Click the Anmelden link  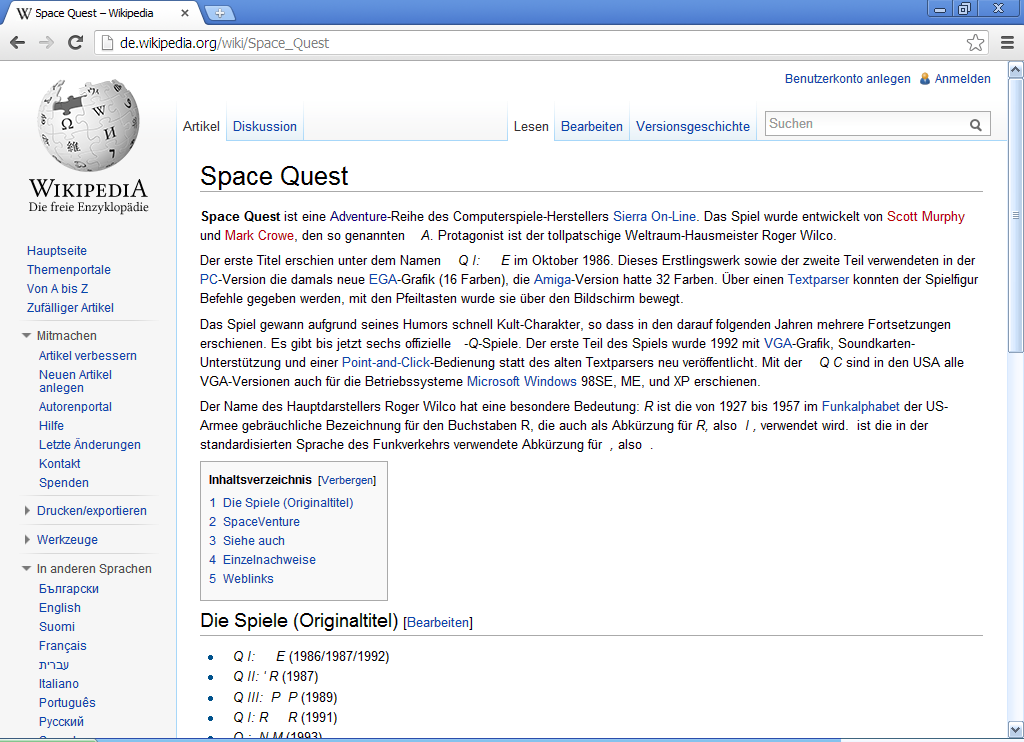click(x=963, y=79)
